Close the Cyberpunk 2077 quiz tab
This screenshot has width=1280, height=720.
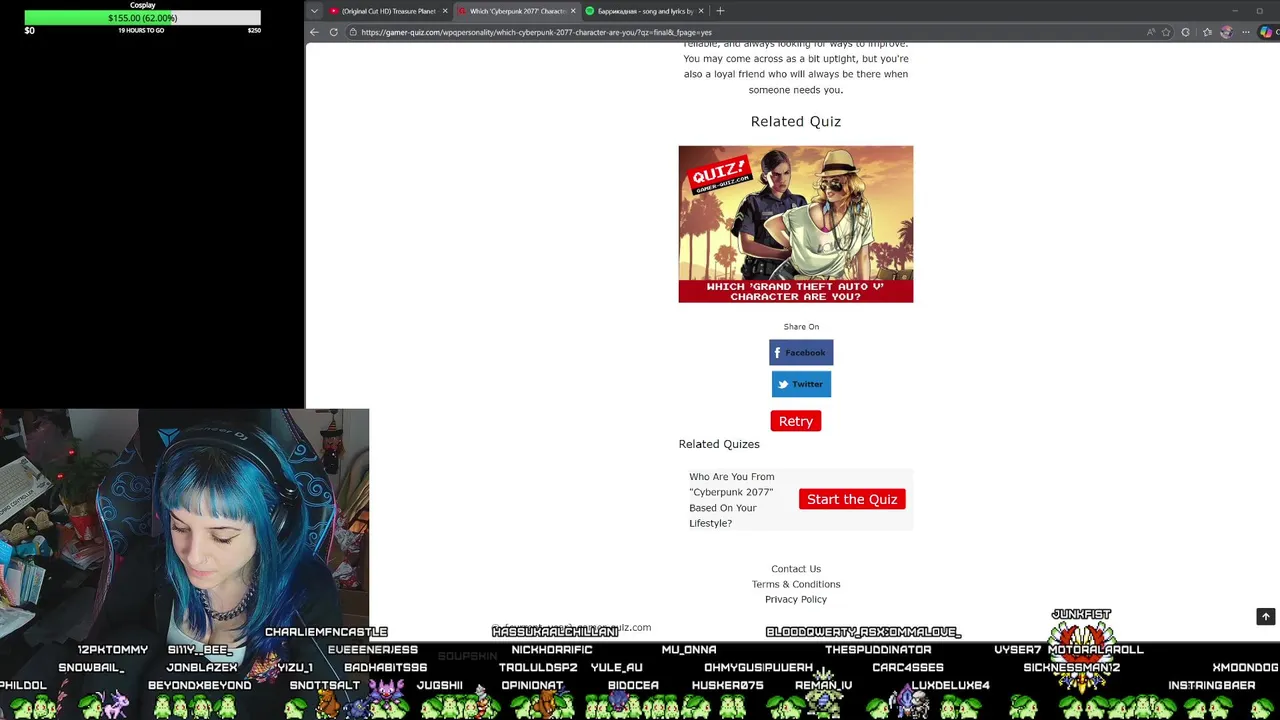click(573, 11)
